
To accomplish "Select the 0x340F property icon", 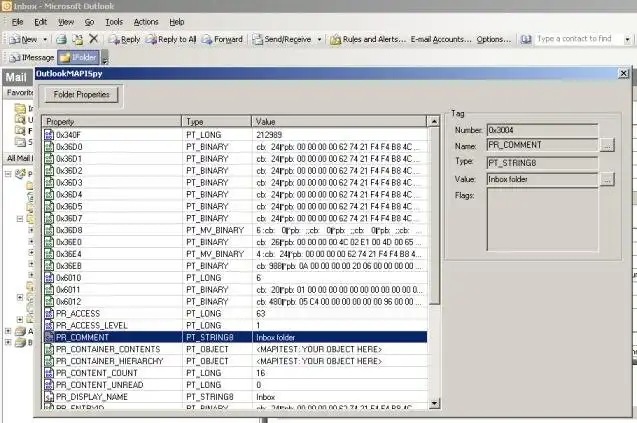I will 49,135.
